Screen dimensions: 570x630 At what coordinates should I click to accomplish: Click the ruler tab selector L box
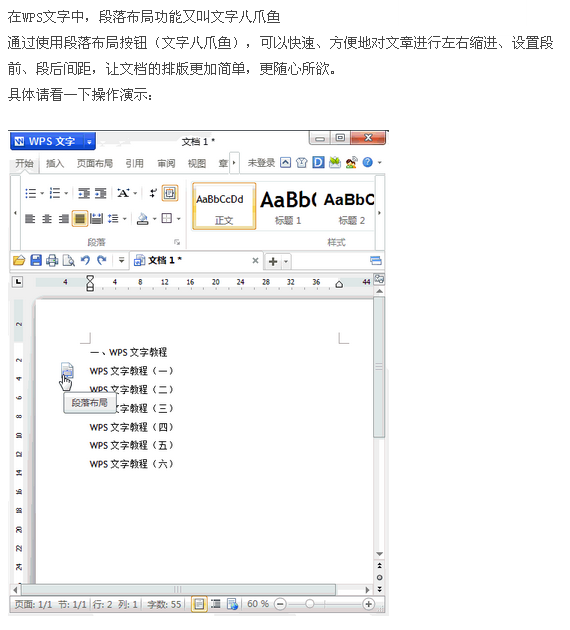18,282
